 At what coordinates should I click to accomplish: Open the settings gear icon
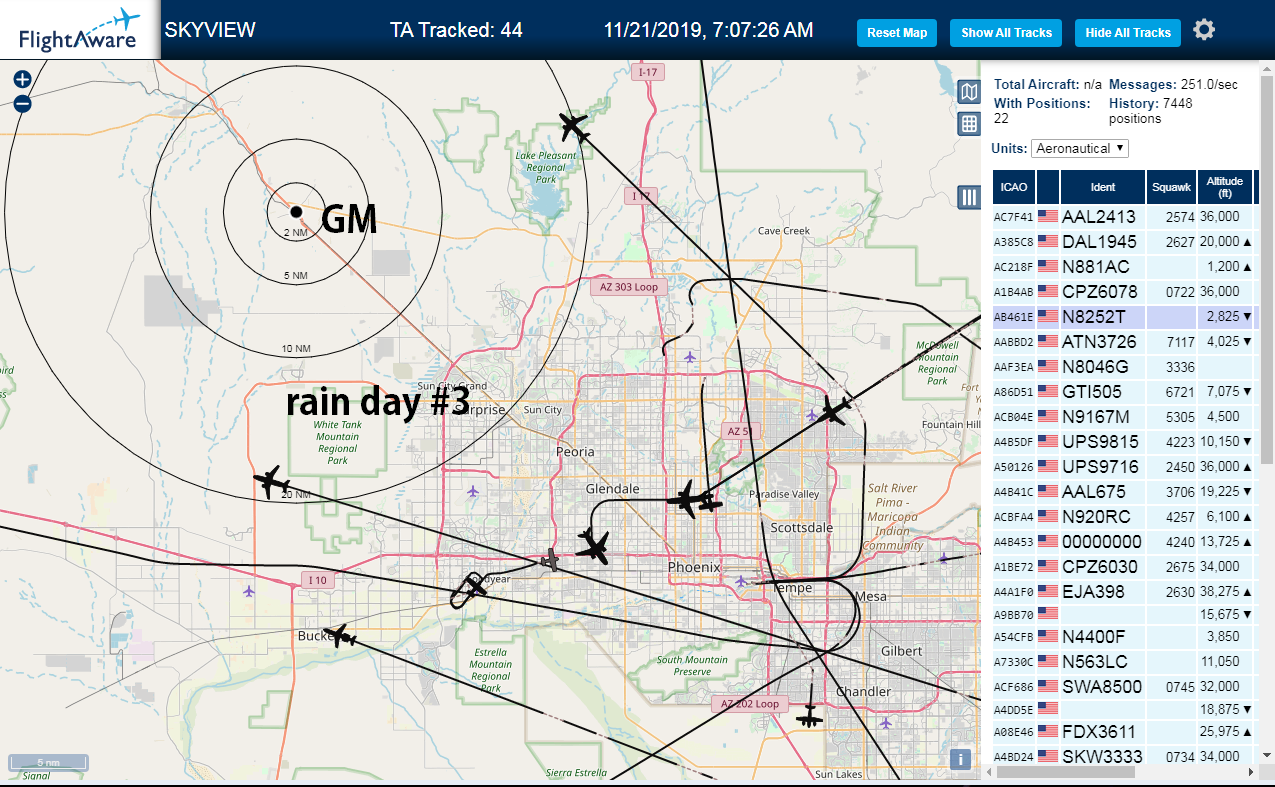click(x=1204, y=30)
